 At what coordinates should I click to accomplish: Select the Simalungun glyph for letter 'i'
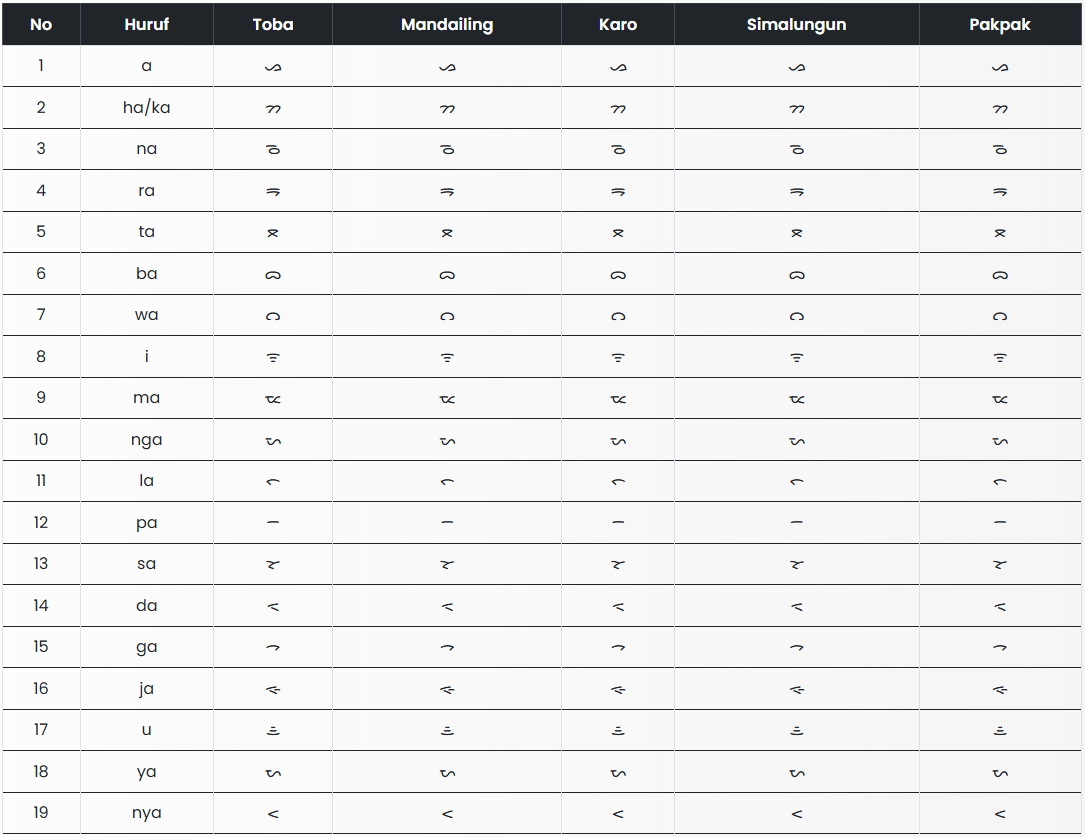coord(797,357)
